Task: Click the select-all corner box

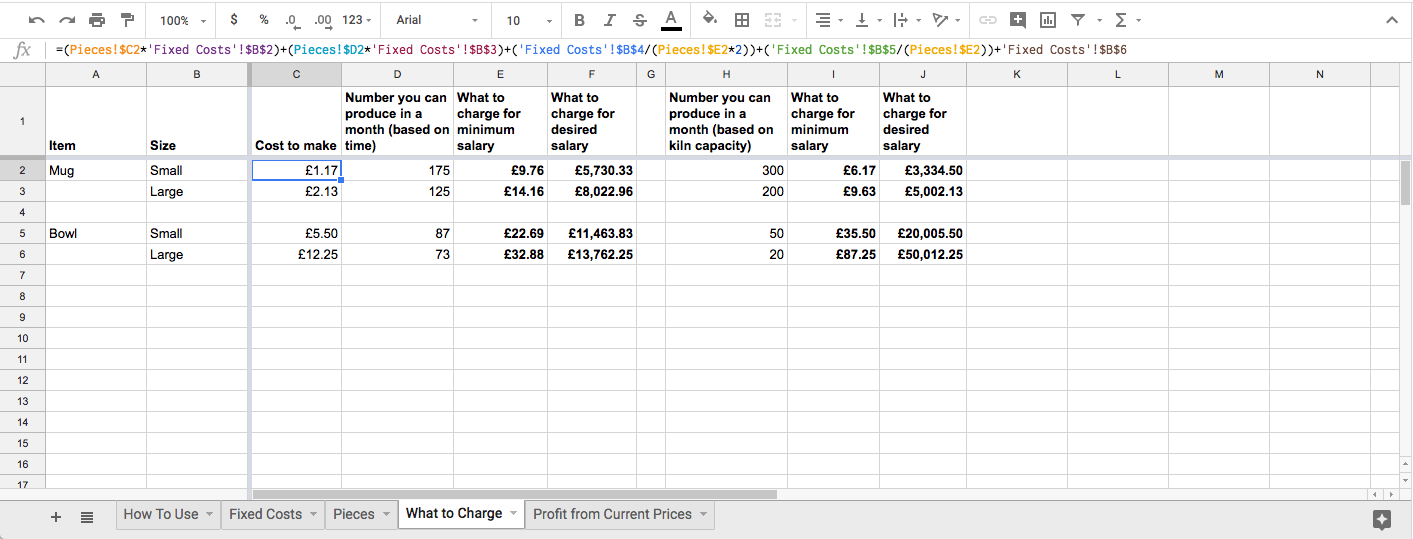Action: (22, 74)
